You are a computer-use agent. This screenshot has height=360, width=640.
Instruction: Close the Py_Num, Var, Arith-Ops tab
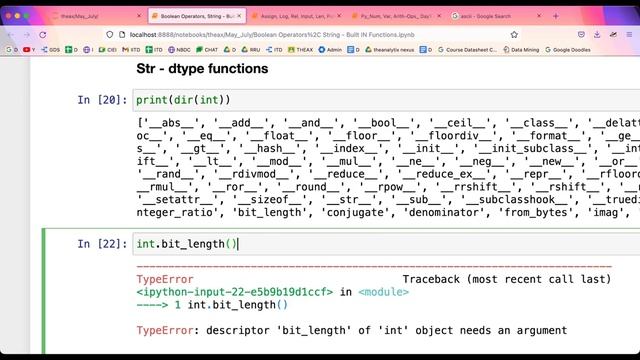click(x=439, y=16)
